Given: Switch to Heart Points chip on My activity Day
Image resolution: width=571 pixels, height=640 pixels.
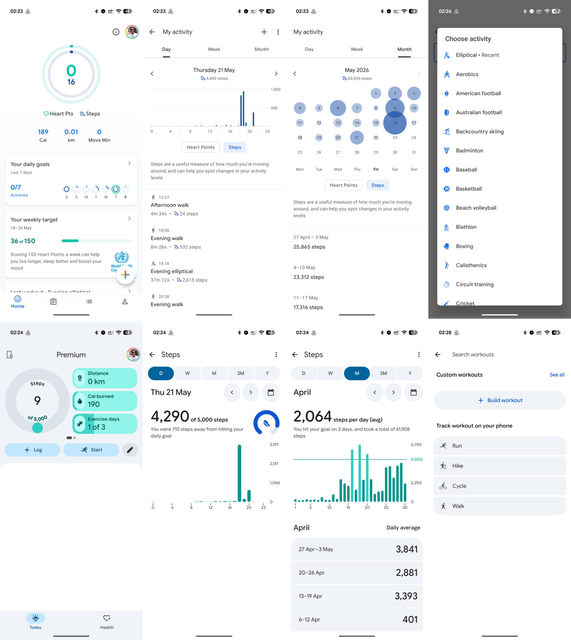Looking at the screenshot, I should (x=201, y=147).
